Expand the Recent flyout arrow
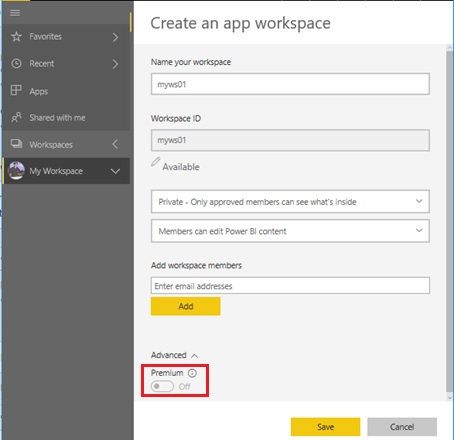 (115, 64)
